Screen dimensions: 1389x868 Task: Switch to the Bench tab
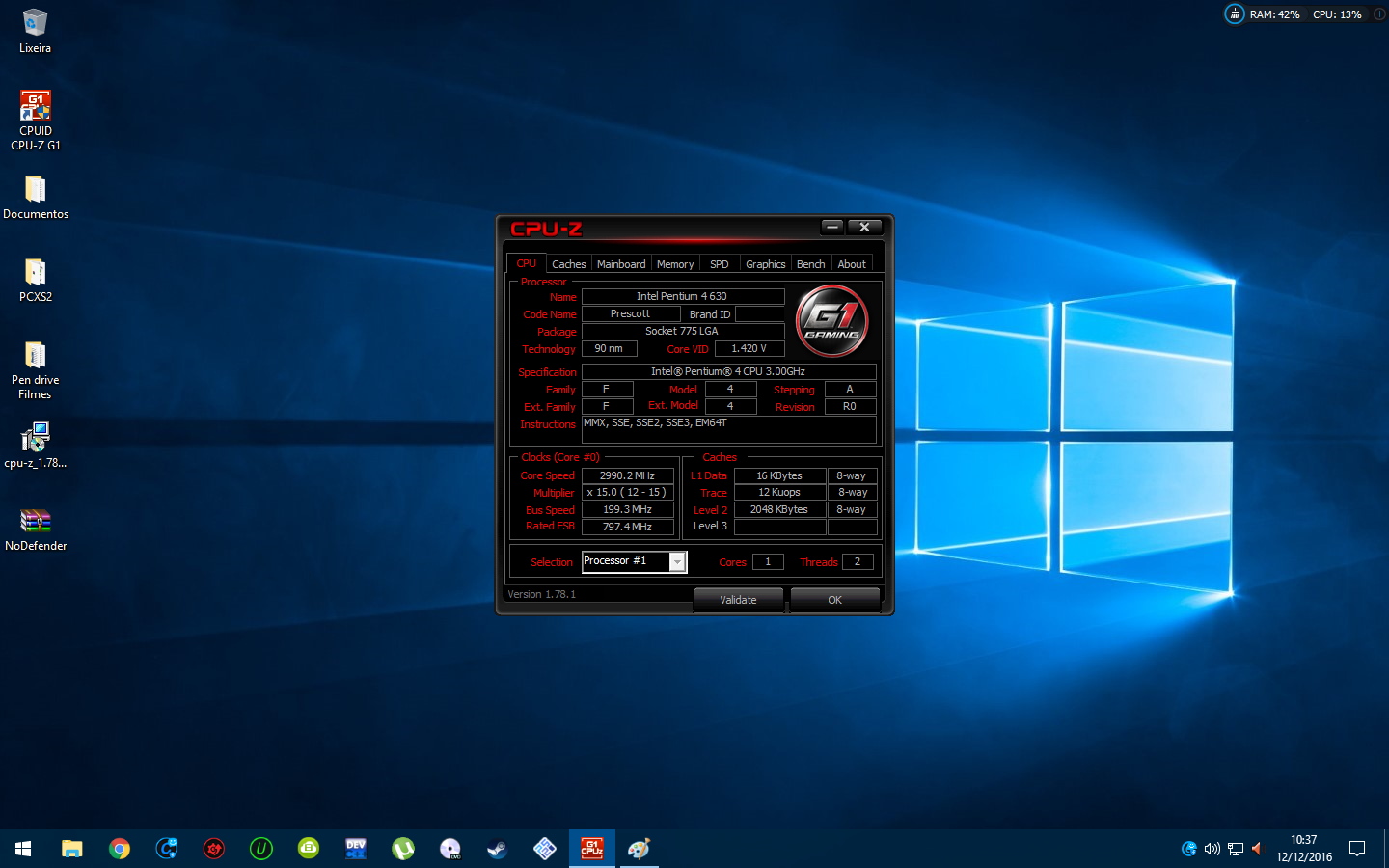(x=810, y=264)
